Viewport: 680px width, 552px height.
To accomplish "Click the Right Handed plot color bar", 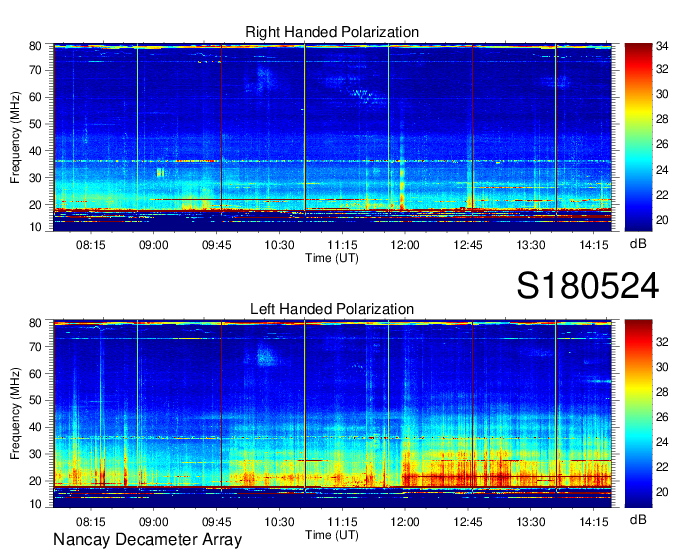I will (x=638, y=137).
